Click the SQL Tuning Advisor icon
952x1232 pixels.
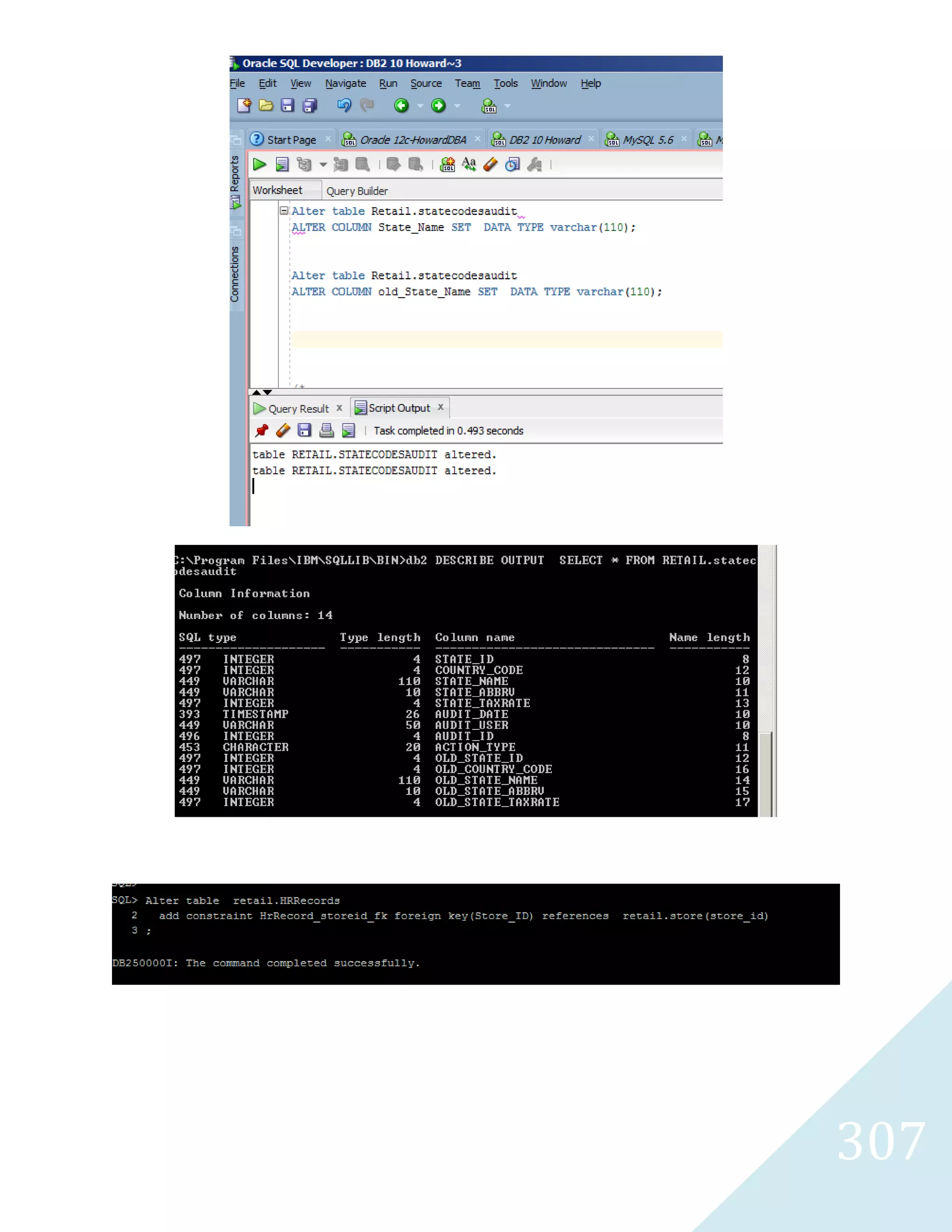pyautogui.click(x=363, y=164)
